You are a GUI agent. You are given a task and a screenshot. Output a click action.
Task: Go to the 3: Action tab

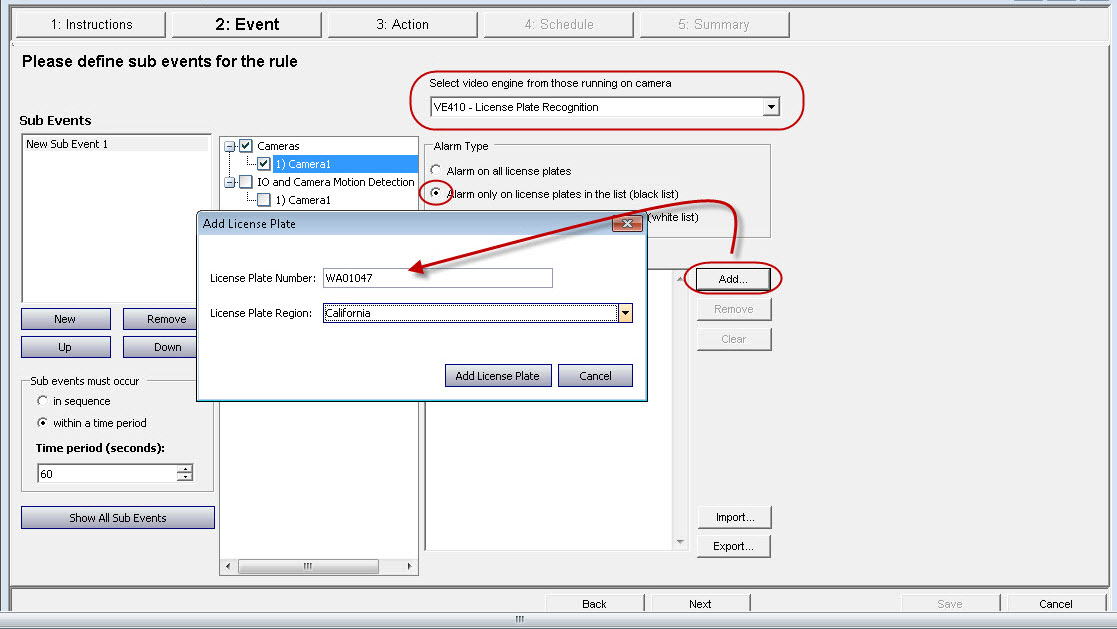click(402, 24)
